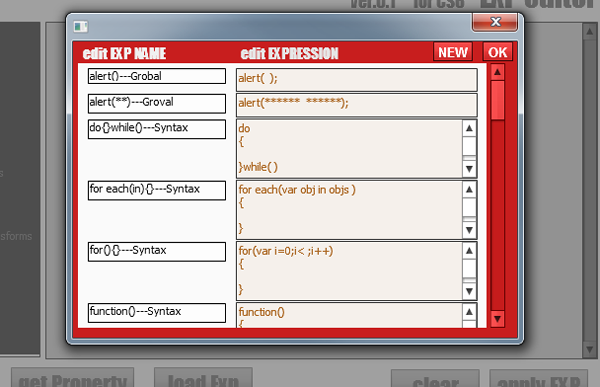This screenshot has width=600, height=387.
Task: Click into the alert(****** ******); expression box
Action: [357, 105]
